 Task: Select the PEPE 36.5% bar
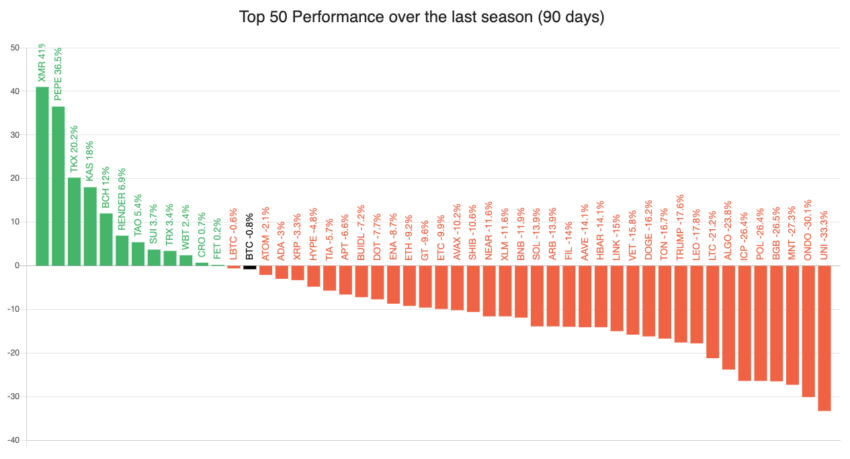(x=58, y=186)
